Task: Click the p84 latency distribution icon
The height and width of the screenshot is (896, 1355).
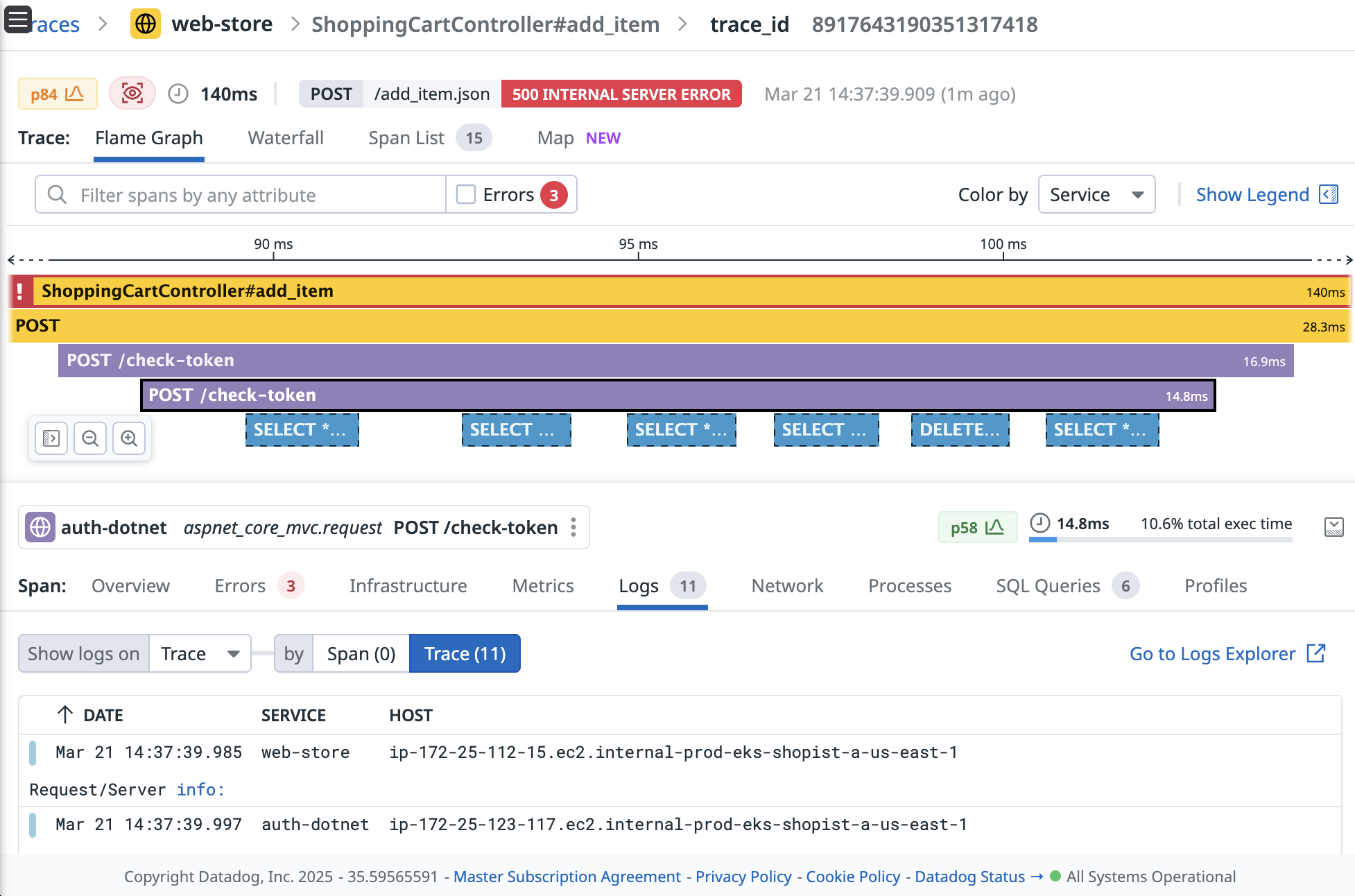Action: 58,93
